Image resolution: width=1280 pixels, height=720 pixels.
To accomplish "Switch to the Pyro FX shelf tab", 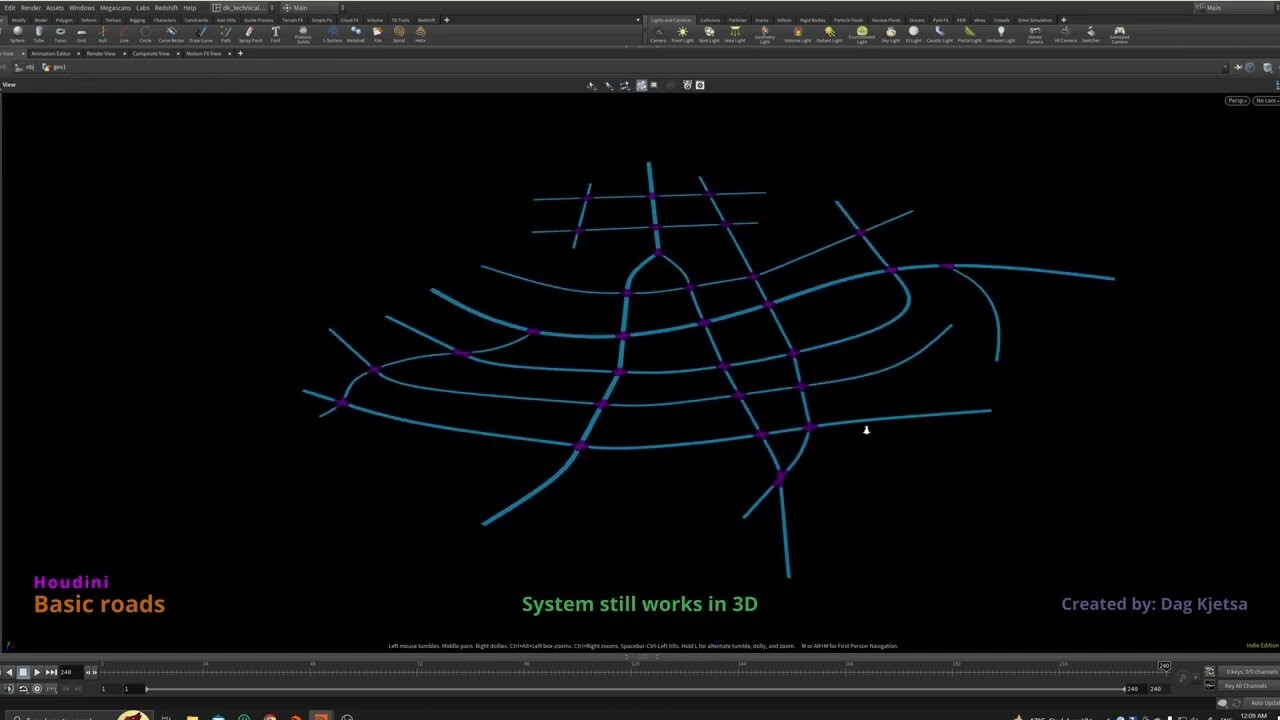I will coord(940,20).
